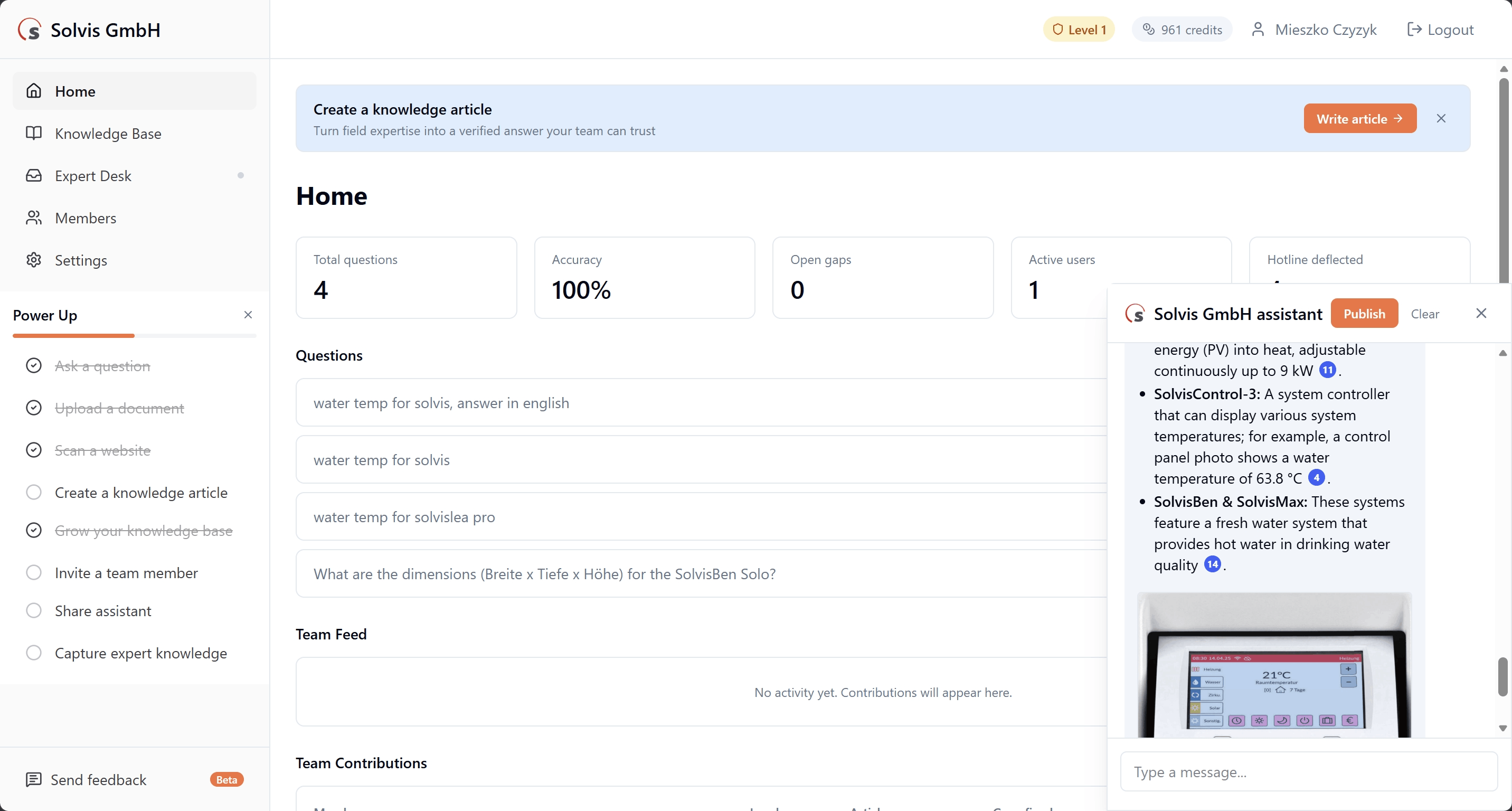Click Publish in the assistant panel
1512x811 pixels.
click(1364, 314)
